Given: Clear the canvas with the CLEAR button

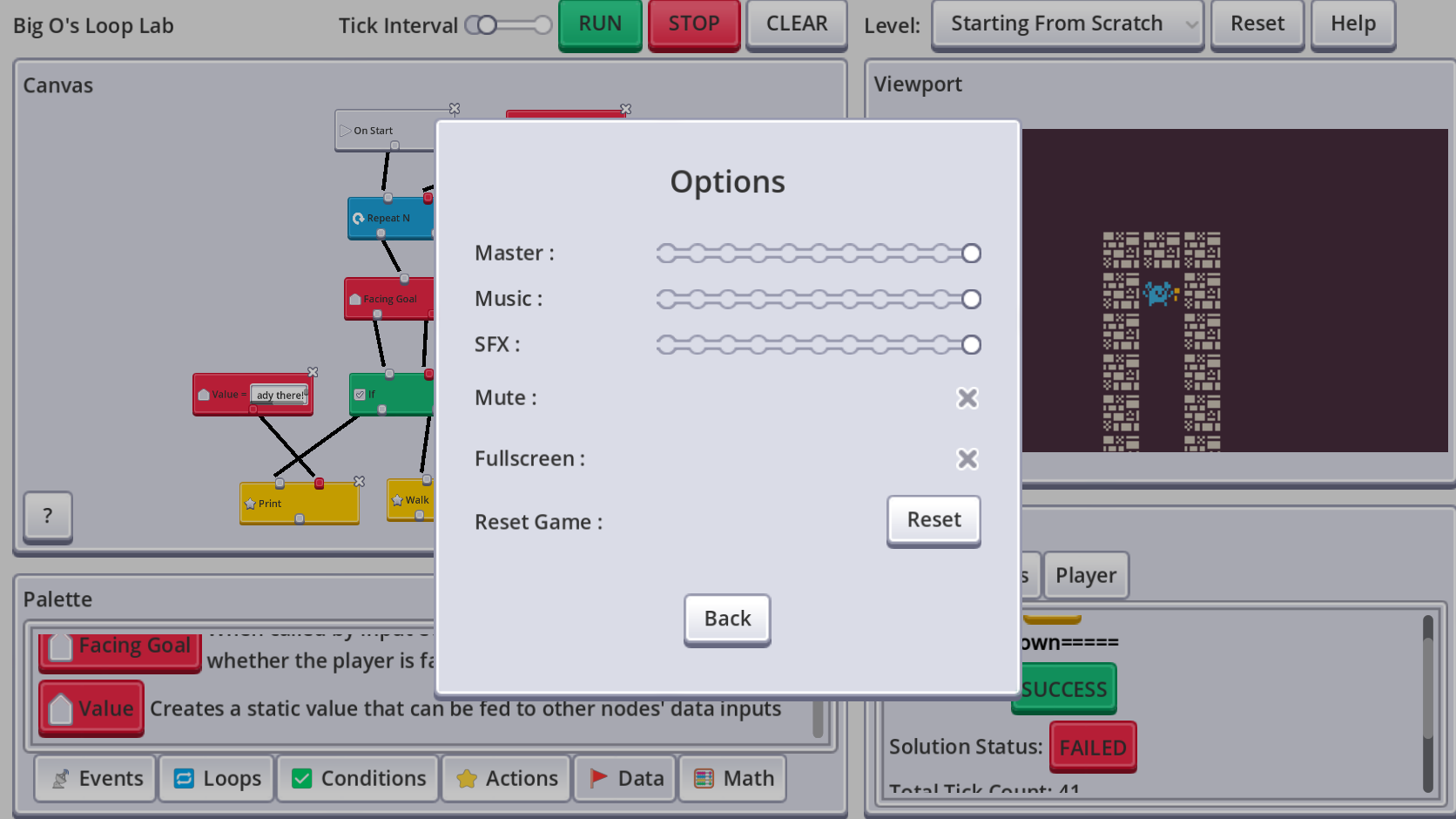Looking at the screenshot, I should [797, 24].
